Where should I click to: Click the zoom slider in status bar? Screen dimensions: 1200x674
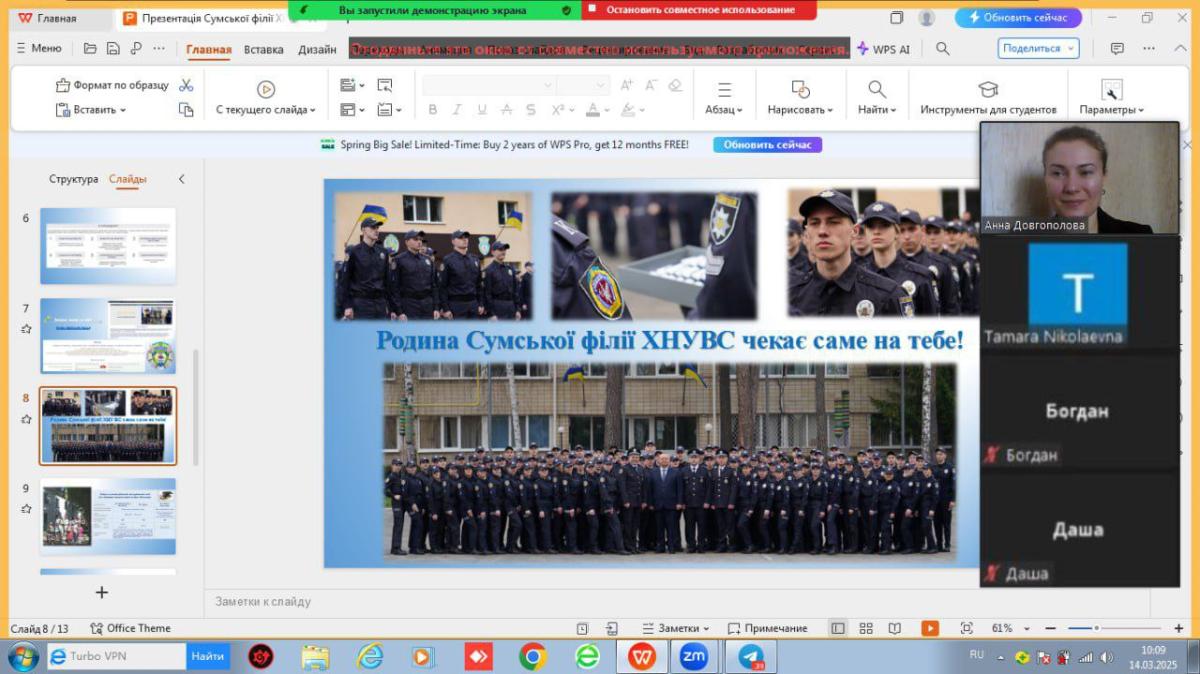tap(1096, 628)
